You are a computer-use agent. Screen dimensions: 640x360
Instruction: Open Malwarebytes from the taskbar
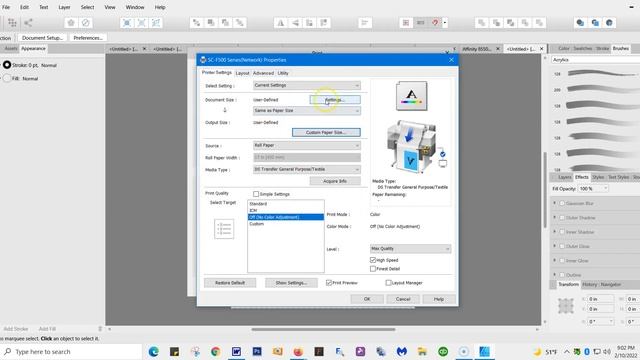pos(402,351)
